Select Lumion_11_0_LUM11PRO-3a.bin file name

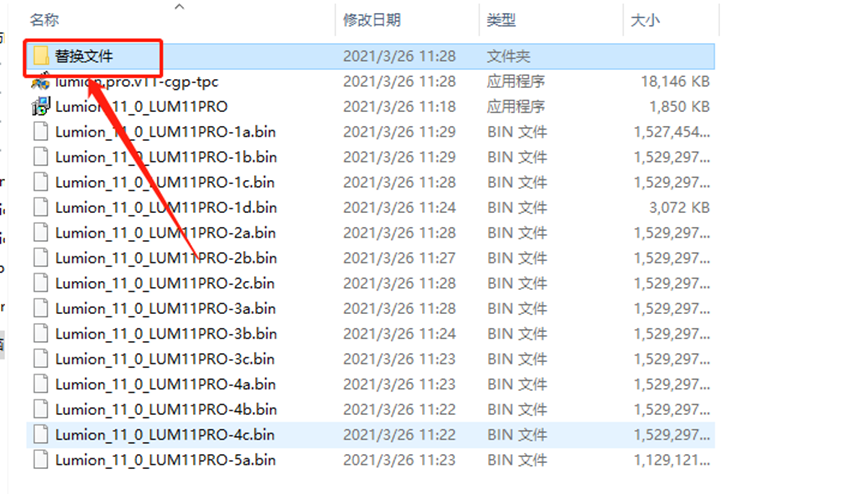click(x=165, y=309)
